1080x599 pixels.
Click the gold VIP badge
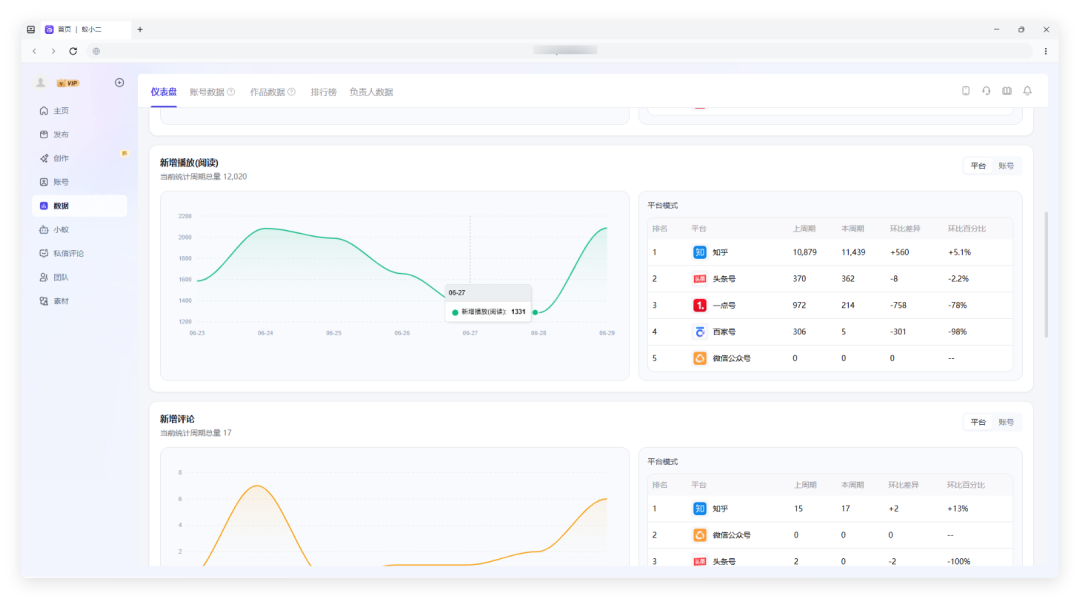pos(68,83)
